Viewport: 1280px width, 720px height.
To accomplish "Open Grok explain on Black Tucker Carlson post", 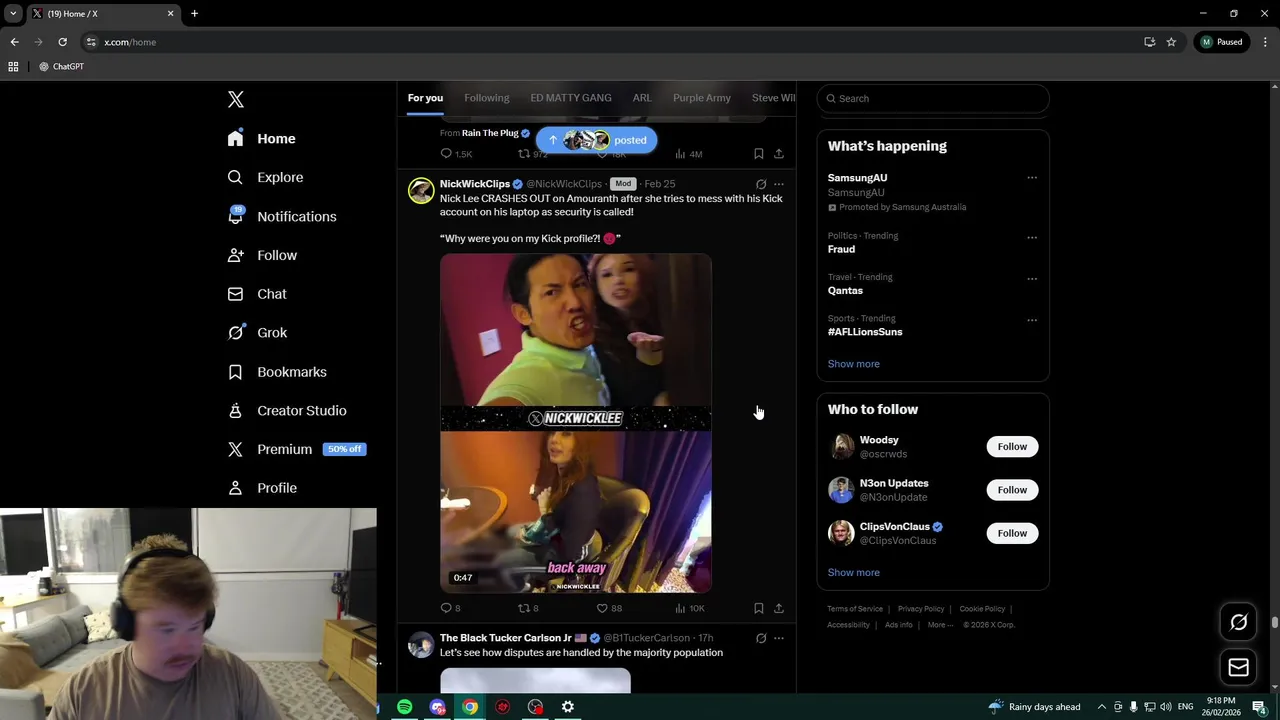I will [x=761, y=638].
